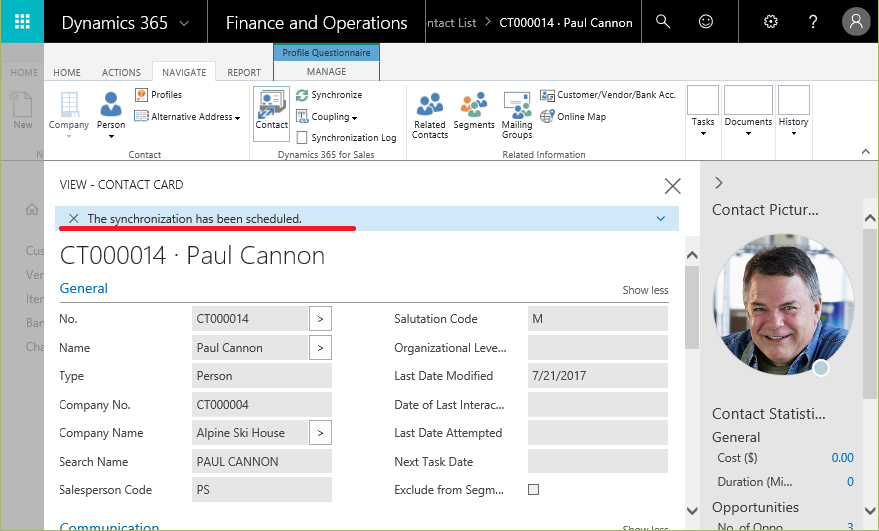Open the MANAGE tab
This screenshot has height=531, width=879.
coord(326,72)
